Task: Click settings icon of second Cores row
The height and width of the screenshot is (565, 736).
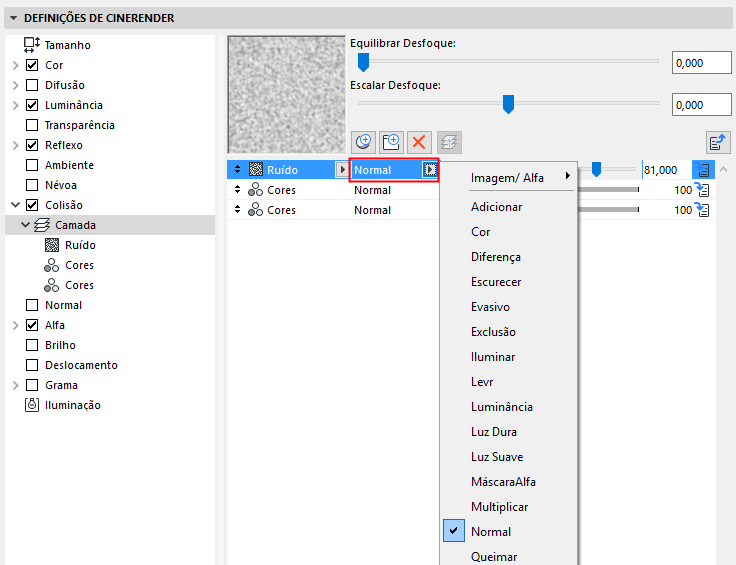Action: coord(702,210)
